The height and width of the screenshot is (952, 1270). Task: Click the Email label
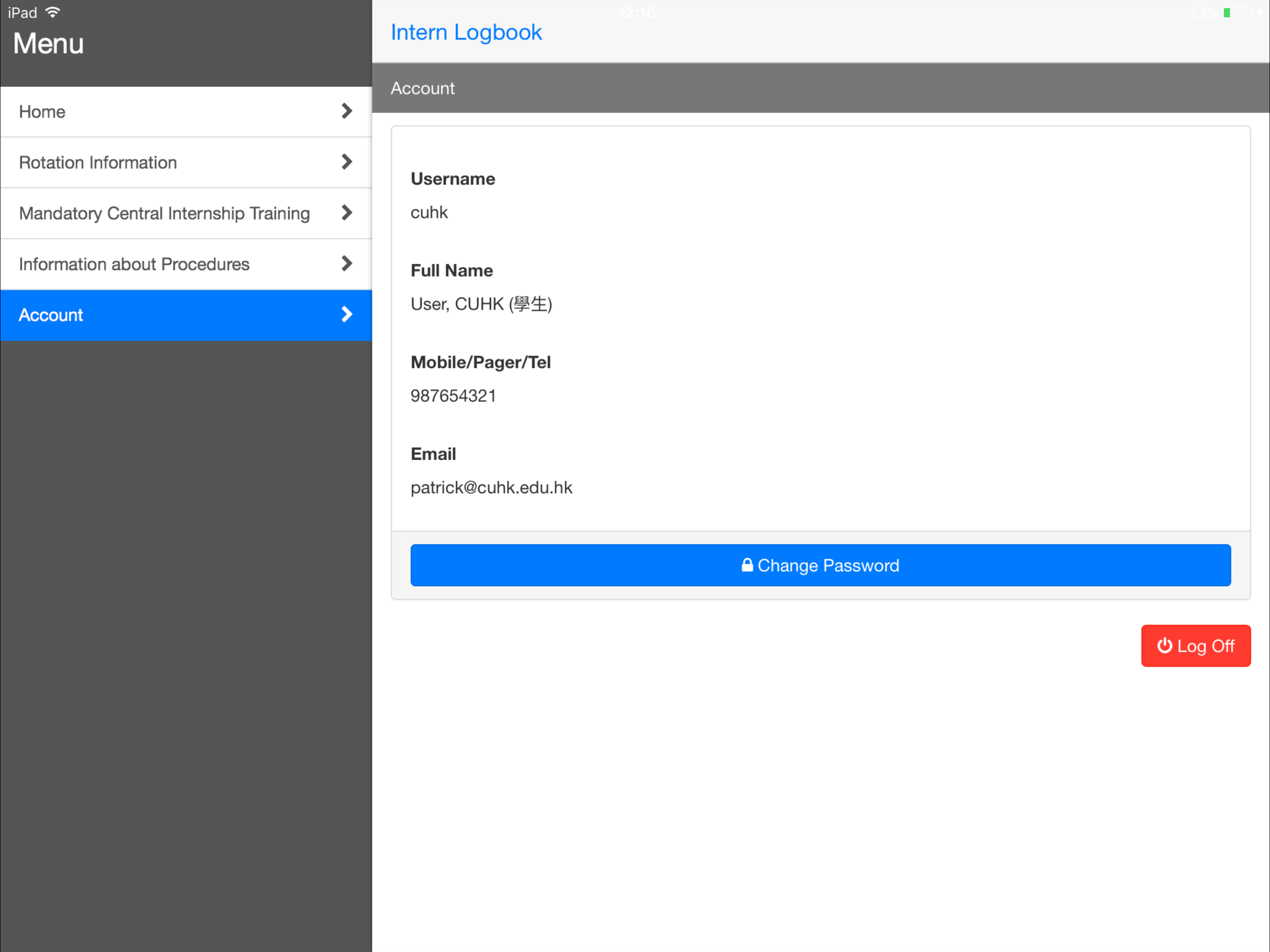click(433, 454)
